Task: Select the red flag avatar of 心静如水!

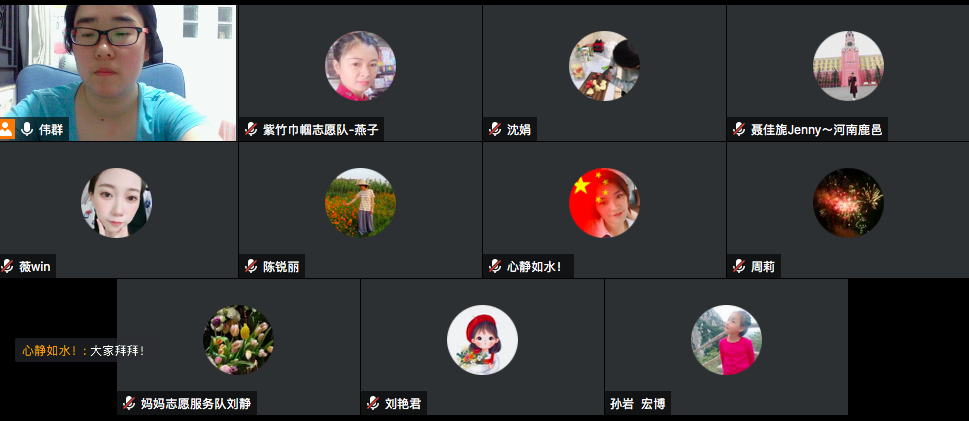Action: [604, 203]
